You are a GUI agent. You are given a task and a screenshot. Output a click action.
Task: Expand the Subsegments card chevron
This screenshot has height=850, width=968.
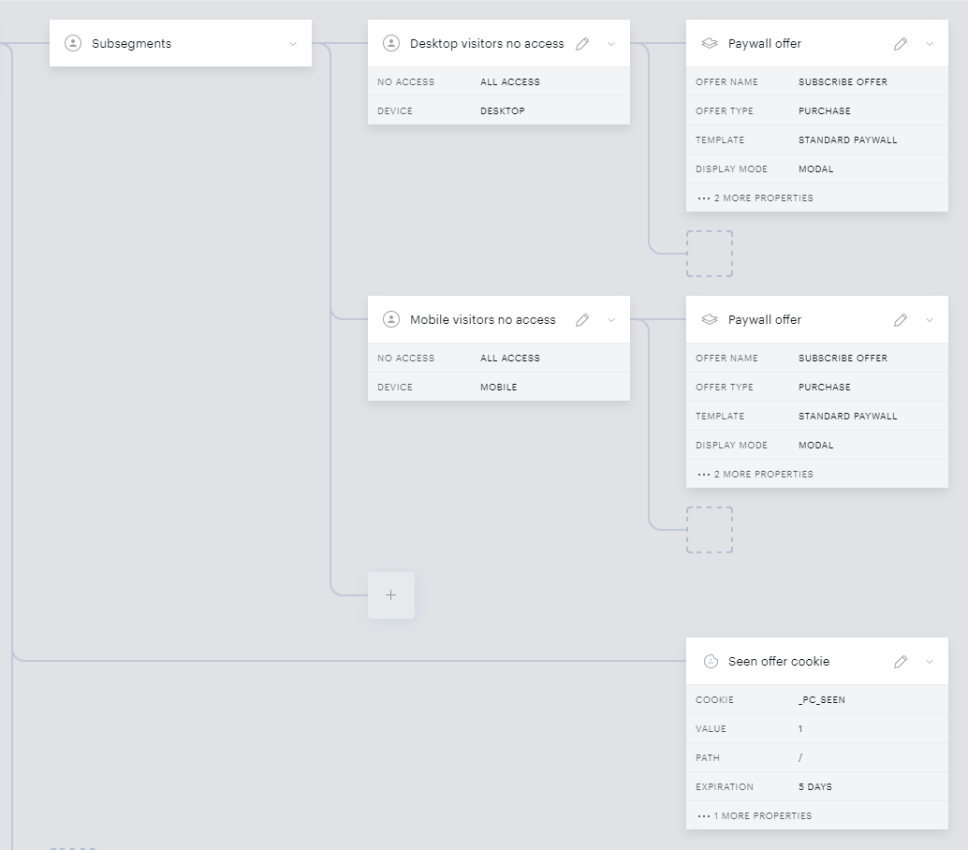pyautogui.click(x=293, y=44)
